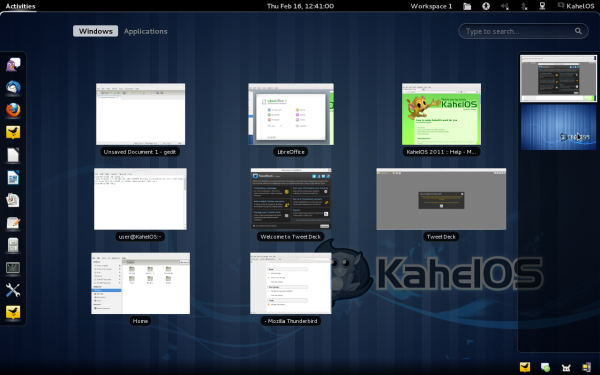Switch to the second empty workspace thumbnail

(x=558, y=127)
